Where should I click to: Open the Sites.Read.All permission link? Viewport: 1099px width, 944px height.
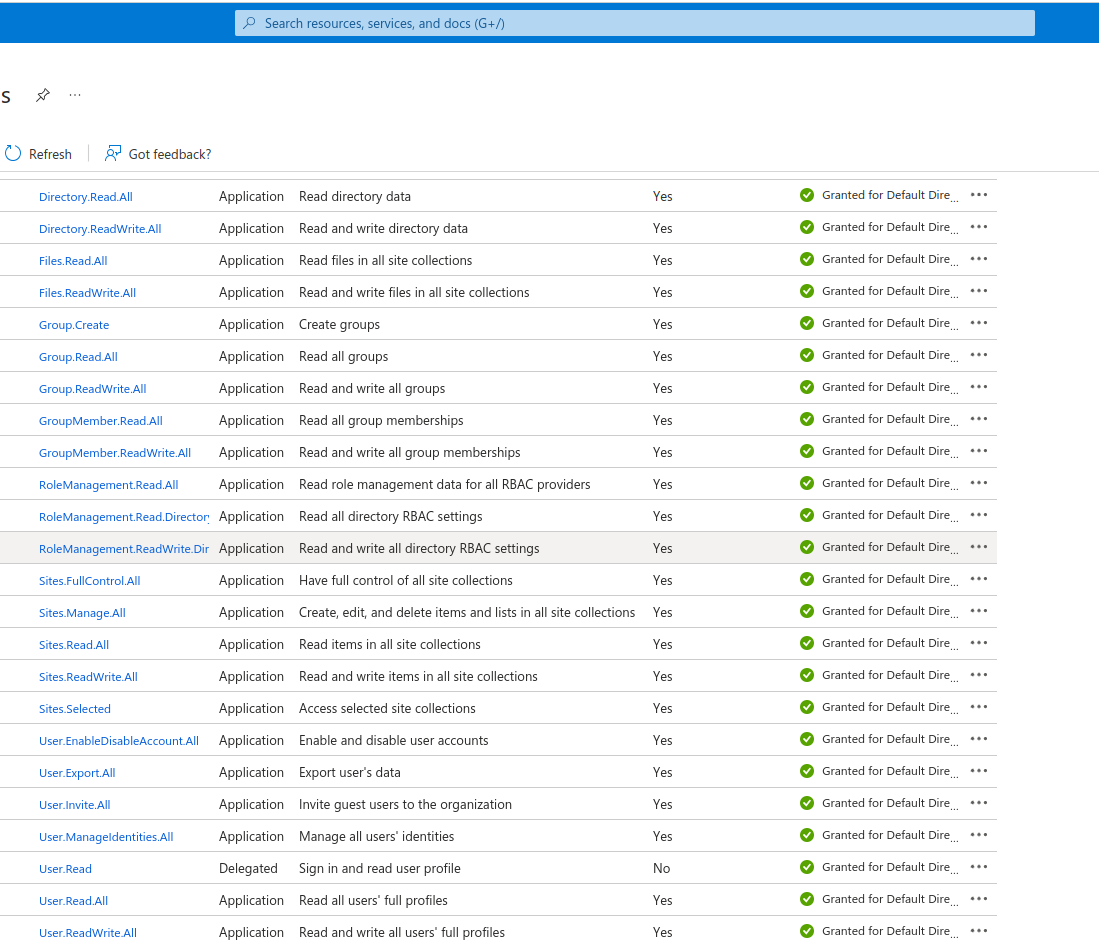coord(74,645)
